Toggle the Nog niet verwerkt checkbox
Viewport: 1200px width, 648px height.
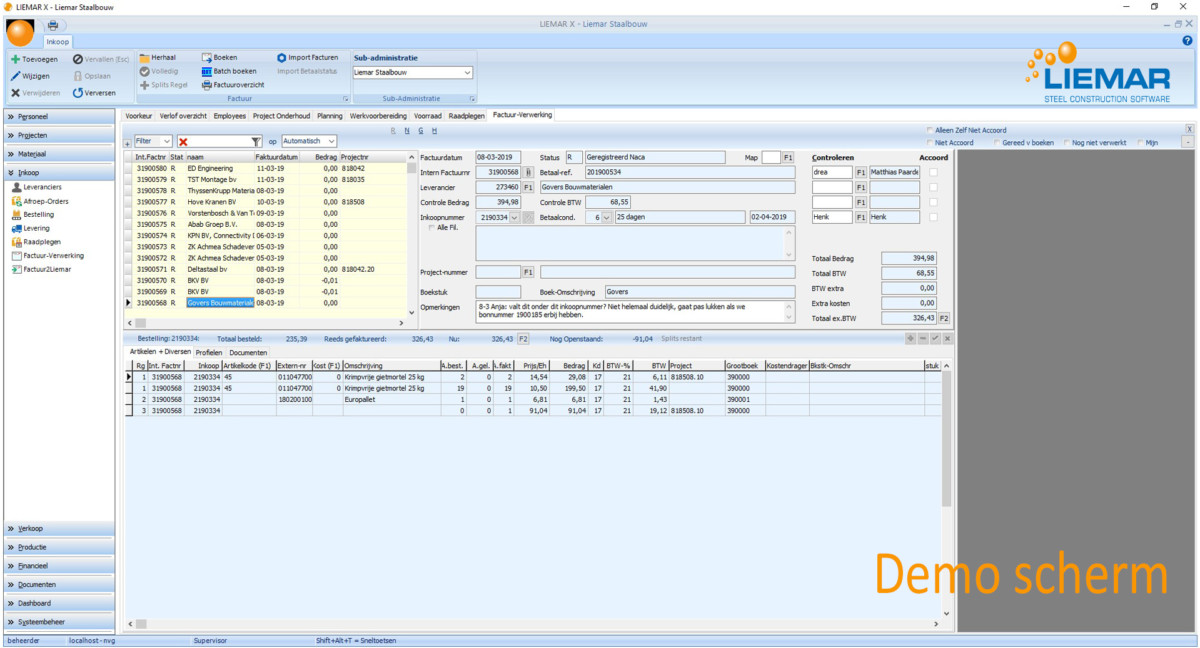tap(1067, 143)
